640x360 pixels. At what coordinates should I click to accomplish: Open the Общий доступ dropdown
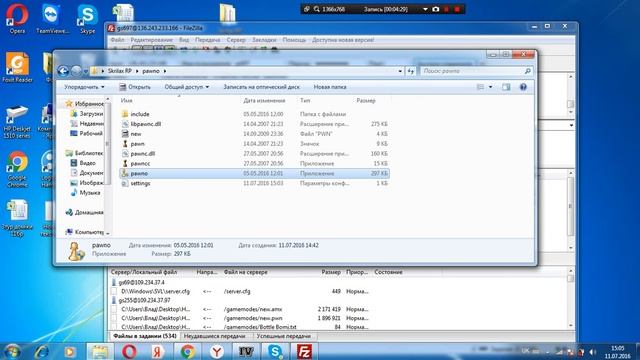pyautogui.click(x=187, y=87)
